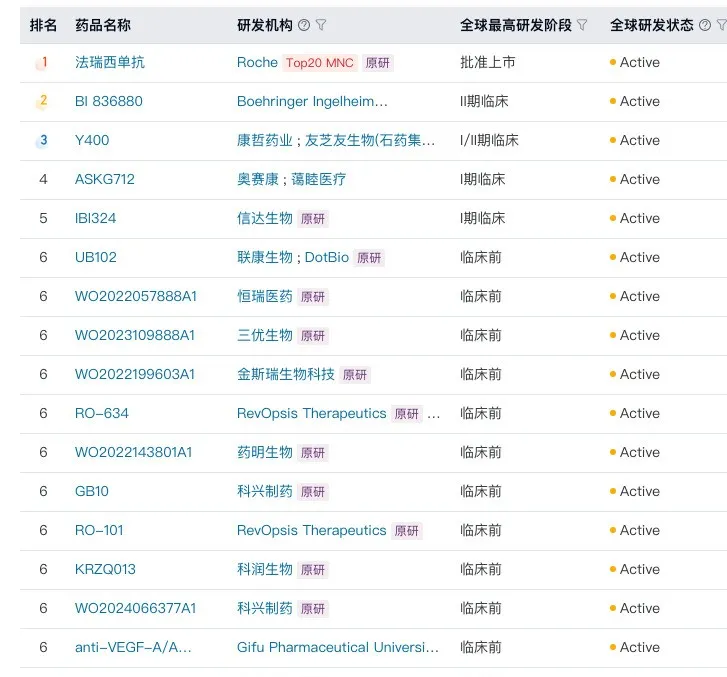Open drug 法瑞西单抗 details

point(110,62)
